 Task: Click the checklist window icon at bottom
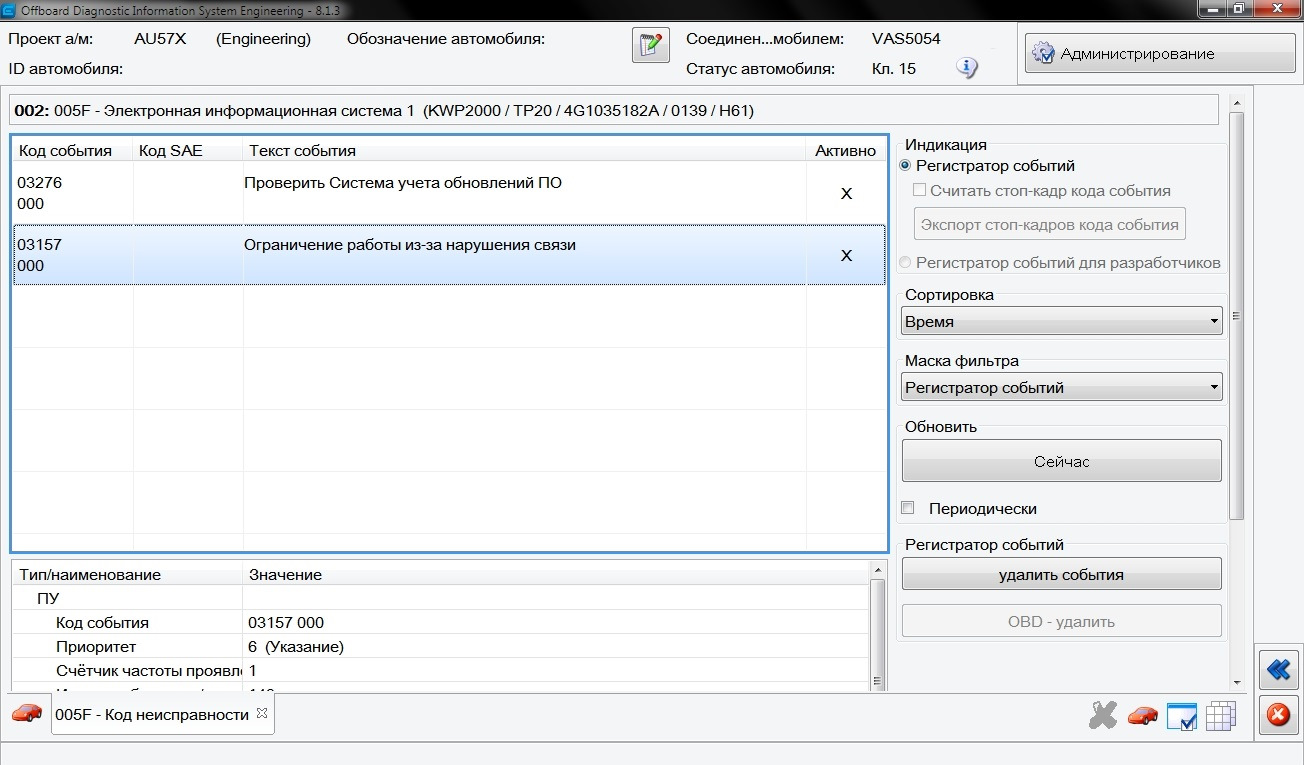click(x=1182, y=716)
